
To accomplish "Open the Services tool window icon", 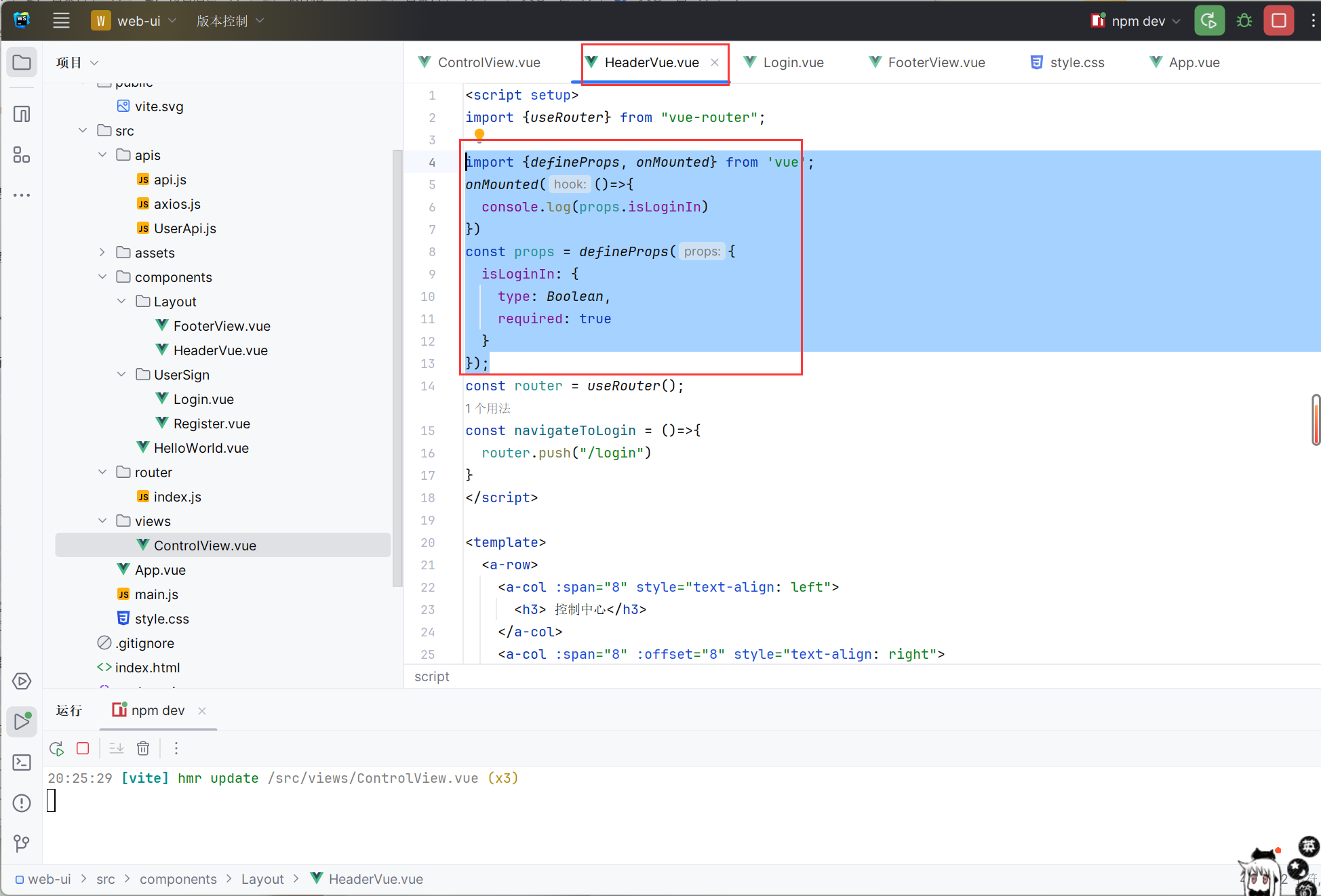I will pyautogui.click(x=22, y=681).
